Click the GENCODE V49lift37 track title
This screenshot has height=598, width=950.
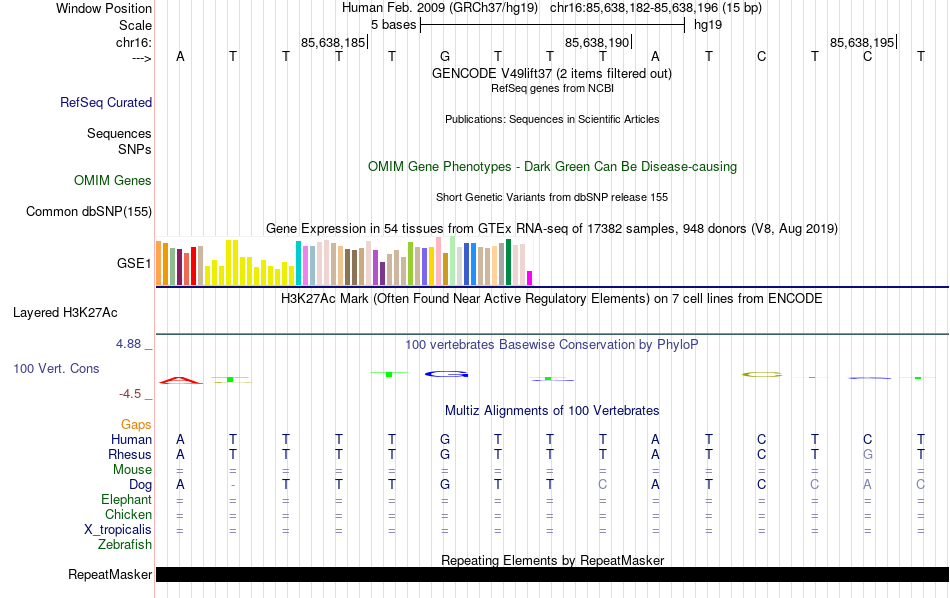pos(552,74)
